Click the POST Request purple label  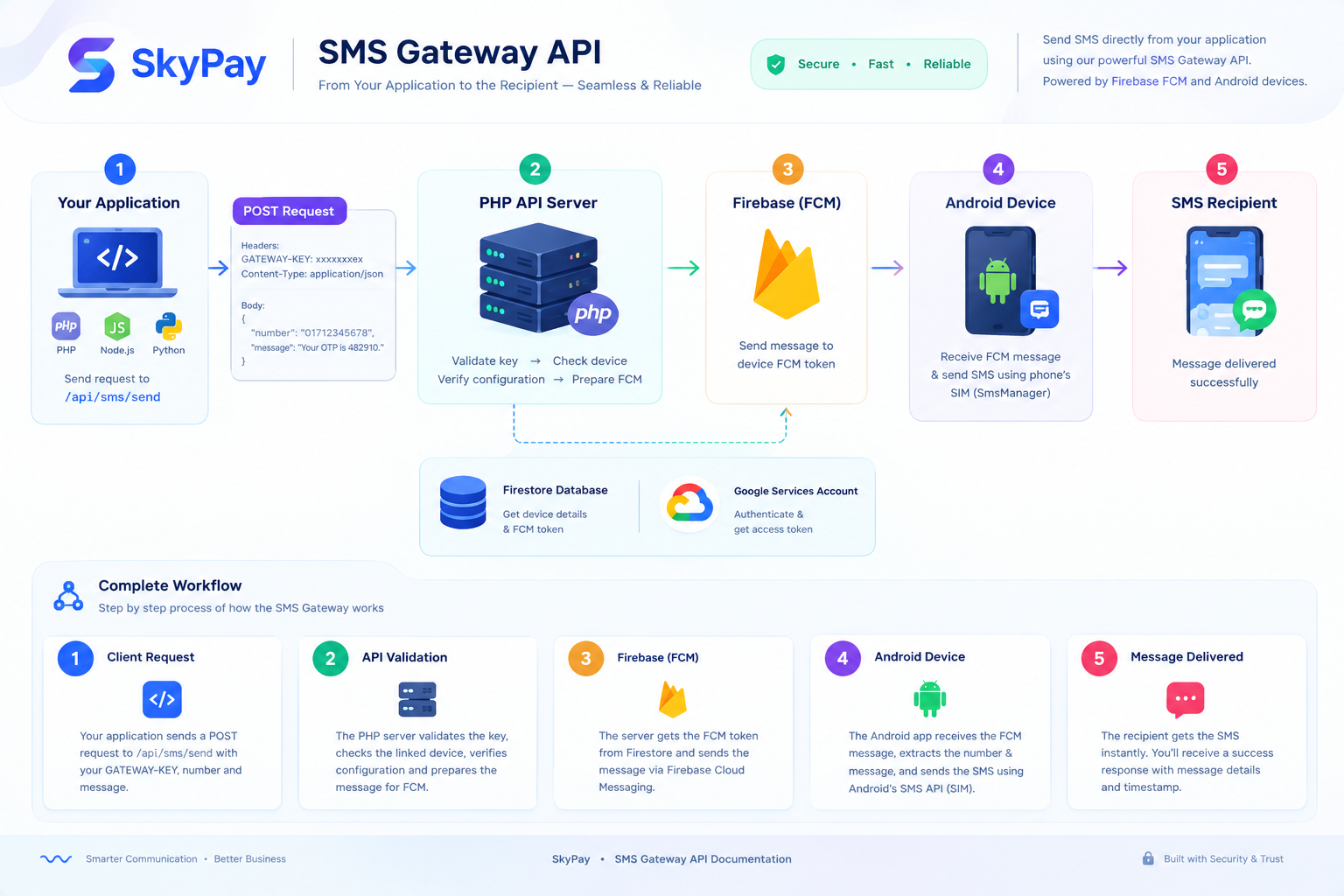coord(289,211)
